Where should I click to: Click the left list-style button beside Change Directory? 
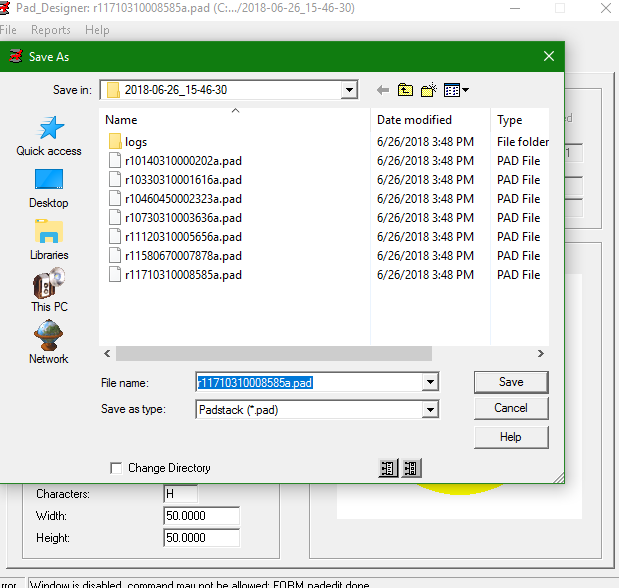click(388, 468)
